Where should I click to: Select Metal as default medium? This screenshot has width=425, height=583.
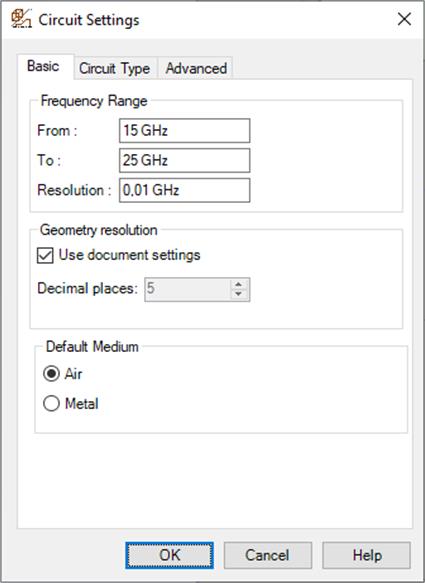[x=51, y=403]
